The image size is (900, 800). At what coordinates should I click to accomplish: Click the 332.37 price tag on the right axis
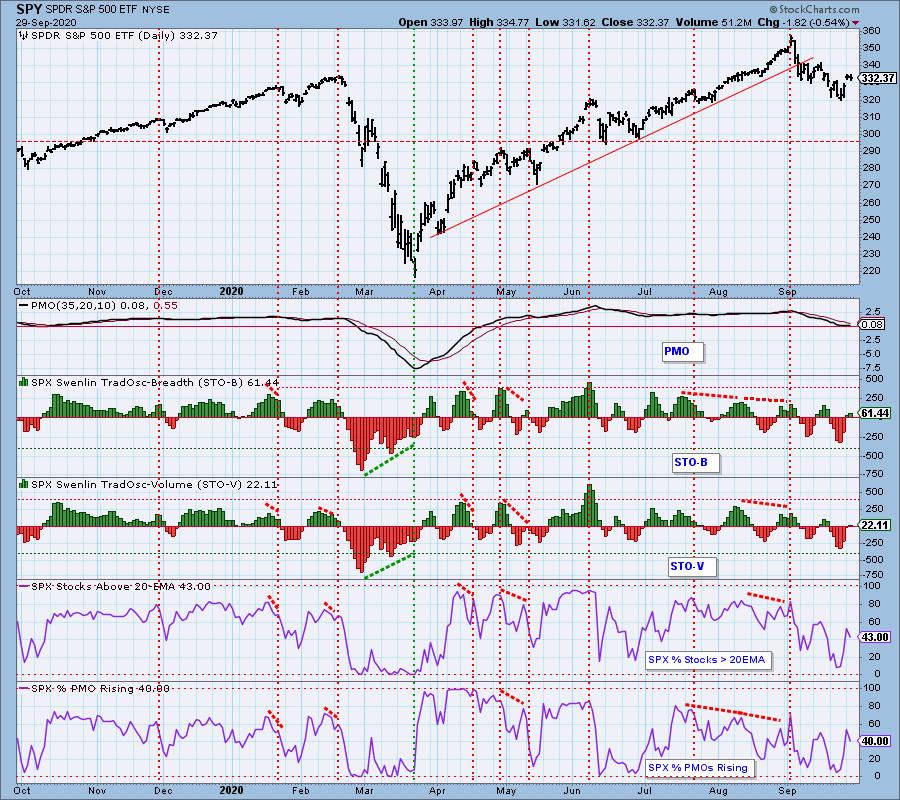878,78
